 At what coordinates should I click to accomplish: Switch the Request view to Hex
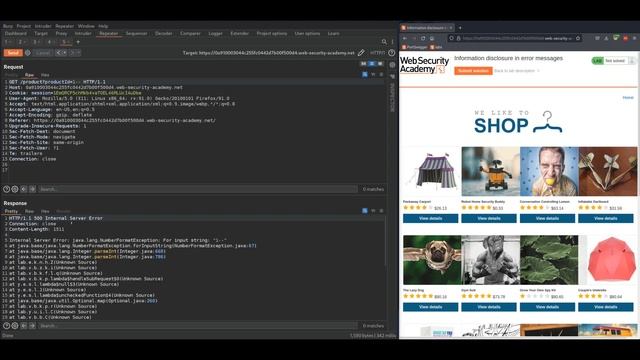(x=45, y=75)
